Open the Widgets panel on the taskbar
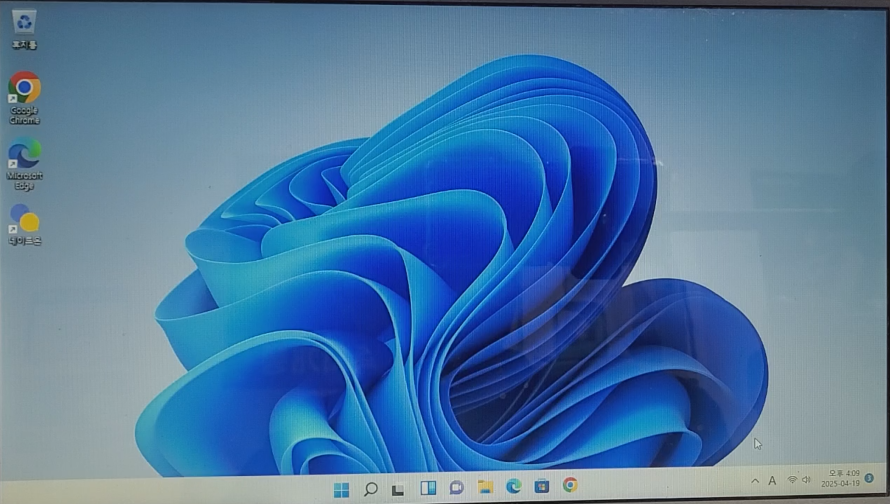Screen dimensions: 890x504 (x=428, y=488)
